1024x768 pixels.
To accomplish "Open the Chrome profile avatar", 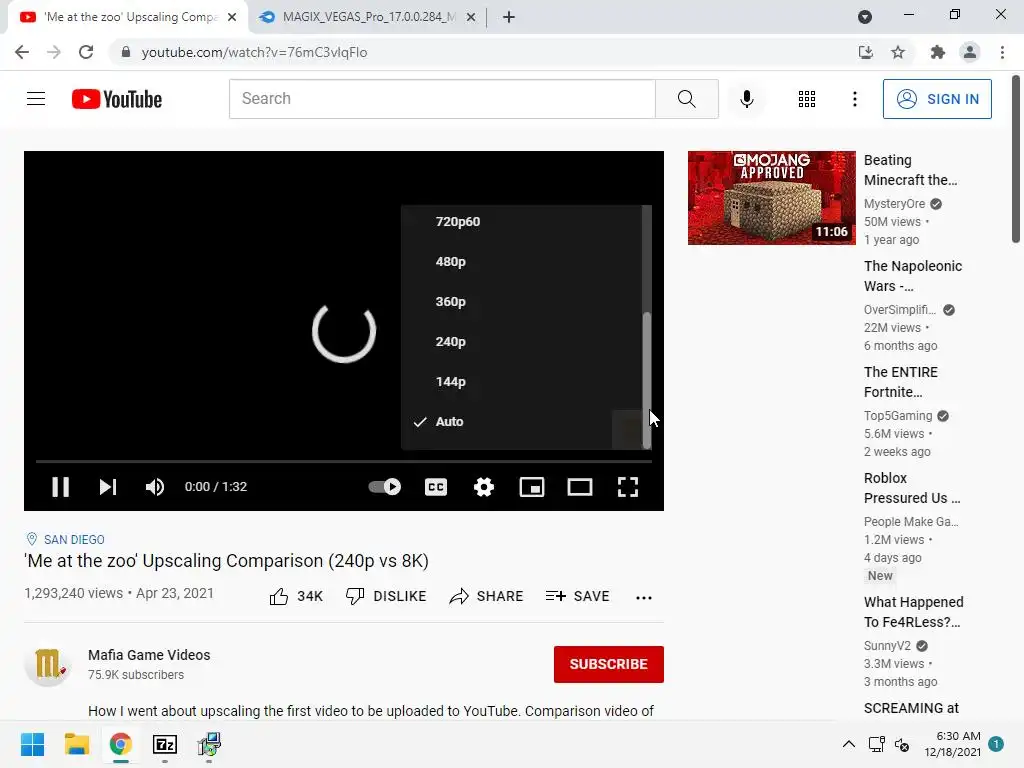I will click(x=970, y=52).
